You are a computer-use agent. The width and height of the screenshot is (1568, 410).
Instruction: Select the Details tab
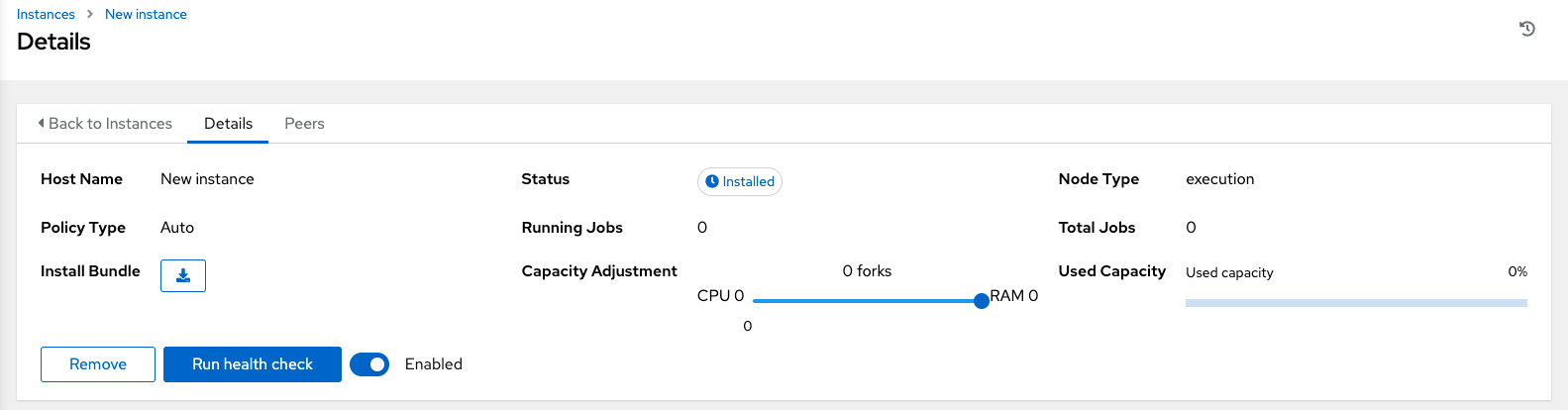pyautogui.click(x=228, y=124)
